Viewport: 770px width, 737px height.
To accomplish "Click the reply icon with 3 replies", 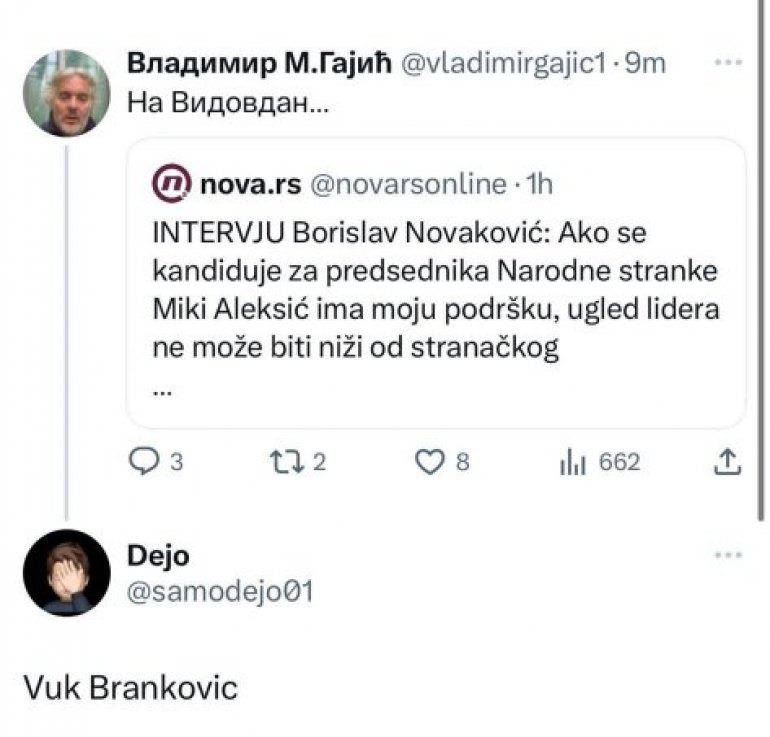I will (146, 462).
